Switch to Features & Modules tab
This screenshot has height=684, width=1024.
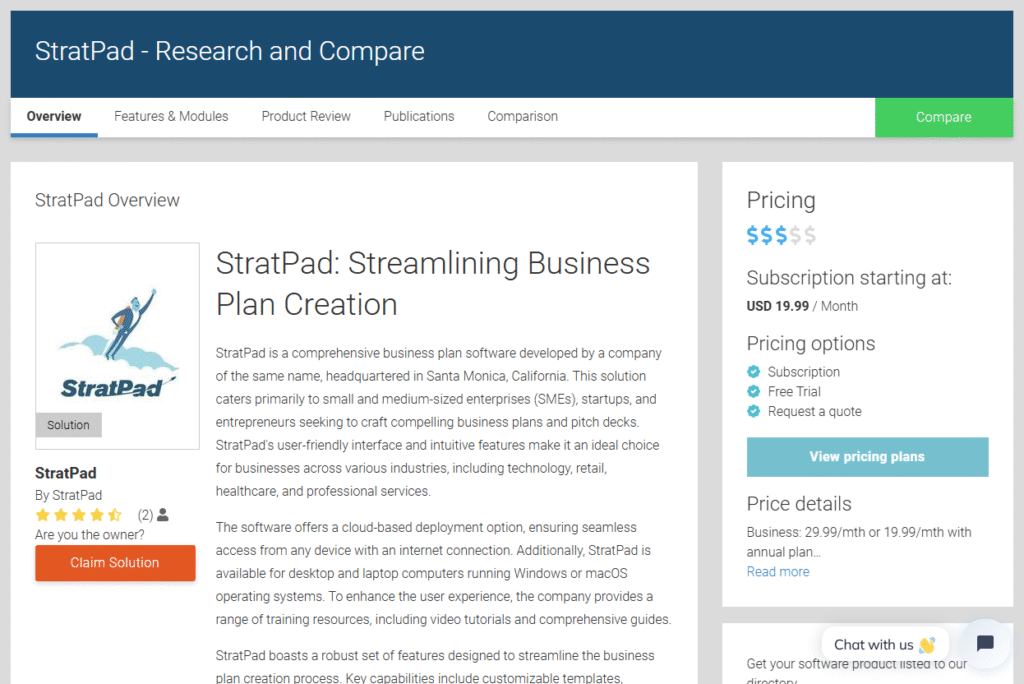171,117
